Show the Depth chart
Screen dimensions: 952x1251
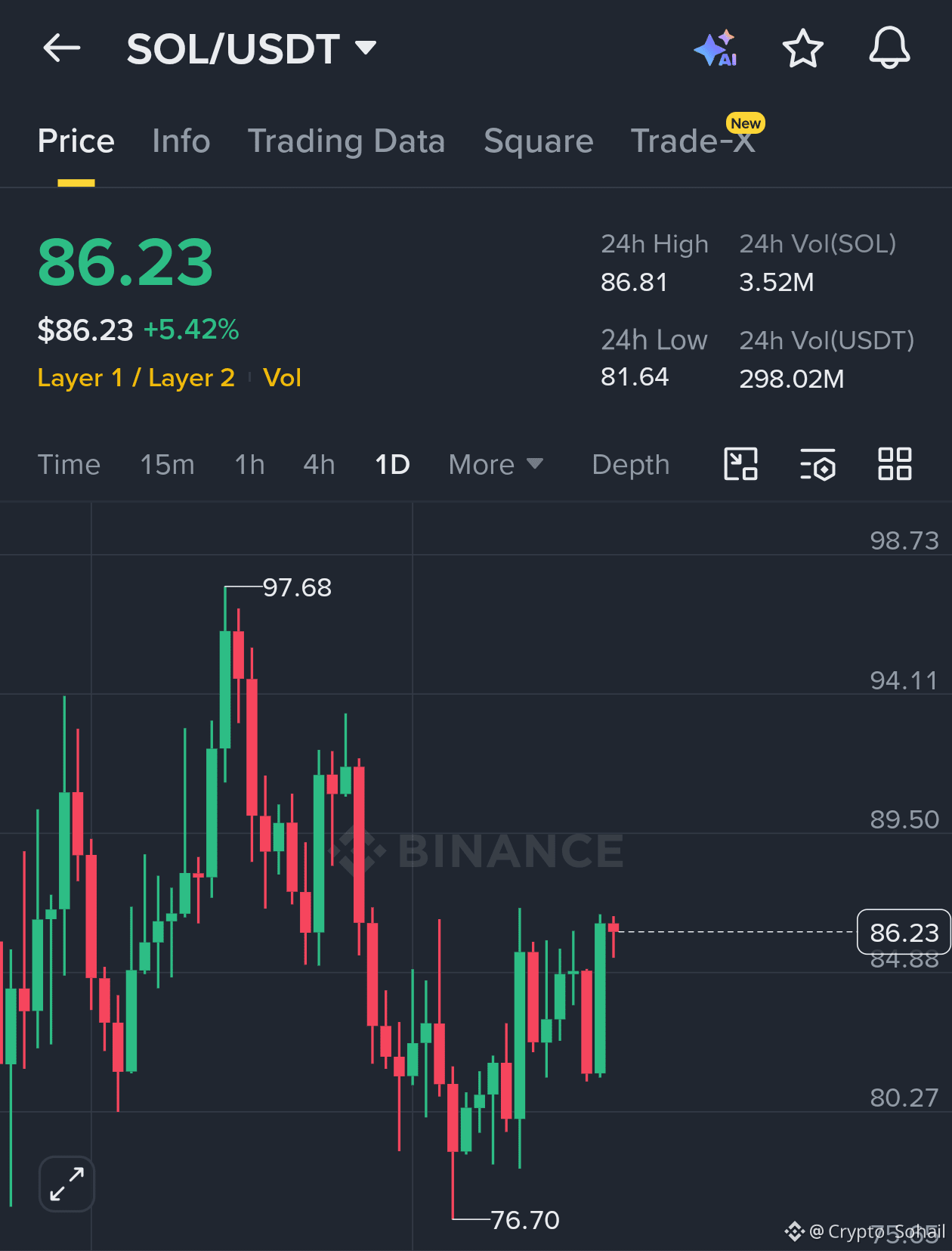(x=631, y=464)
